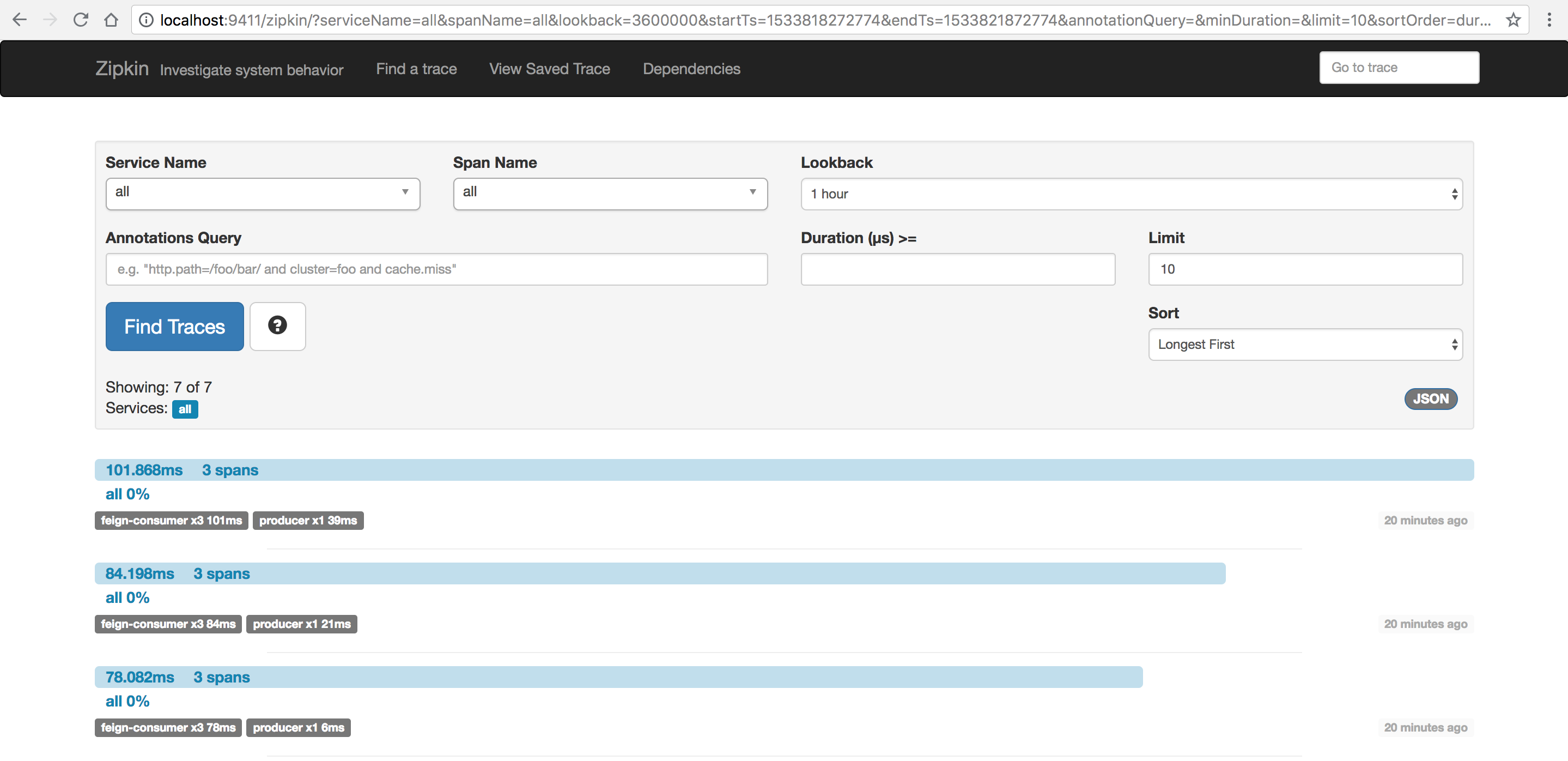Go to View Saved Trace page
This screenshot has width=1568, height=761.
pos(549,69)
